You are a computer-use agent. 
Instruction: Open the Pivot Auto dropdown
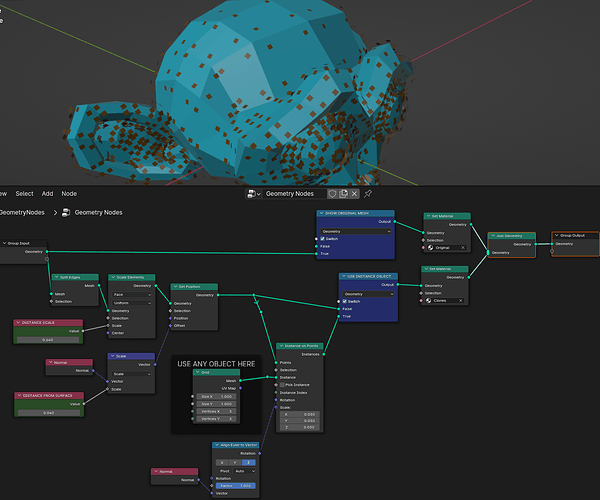(245, 471)
